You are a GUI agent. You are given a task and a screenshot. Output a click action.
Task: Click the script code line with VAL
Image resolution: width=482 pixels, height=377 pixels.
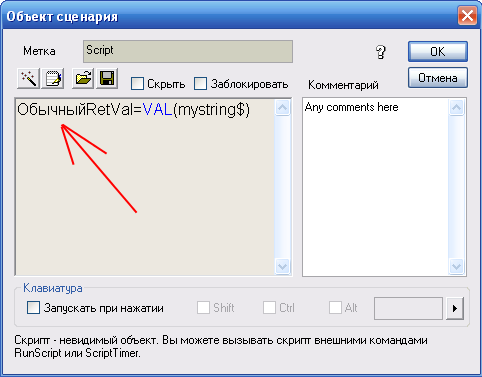133,110
